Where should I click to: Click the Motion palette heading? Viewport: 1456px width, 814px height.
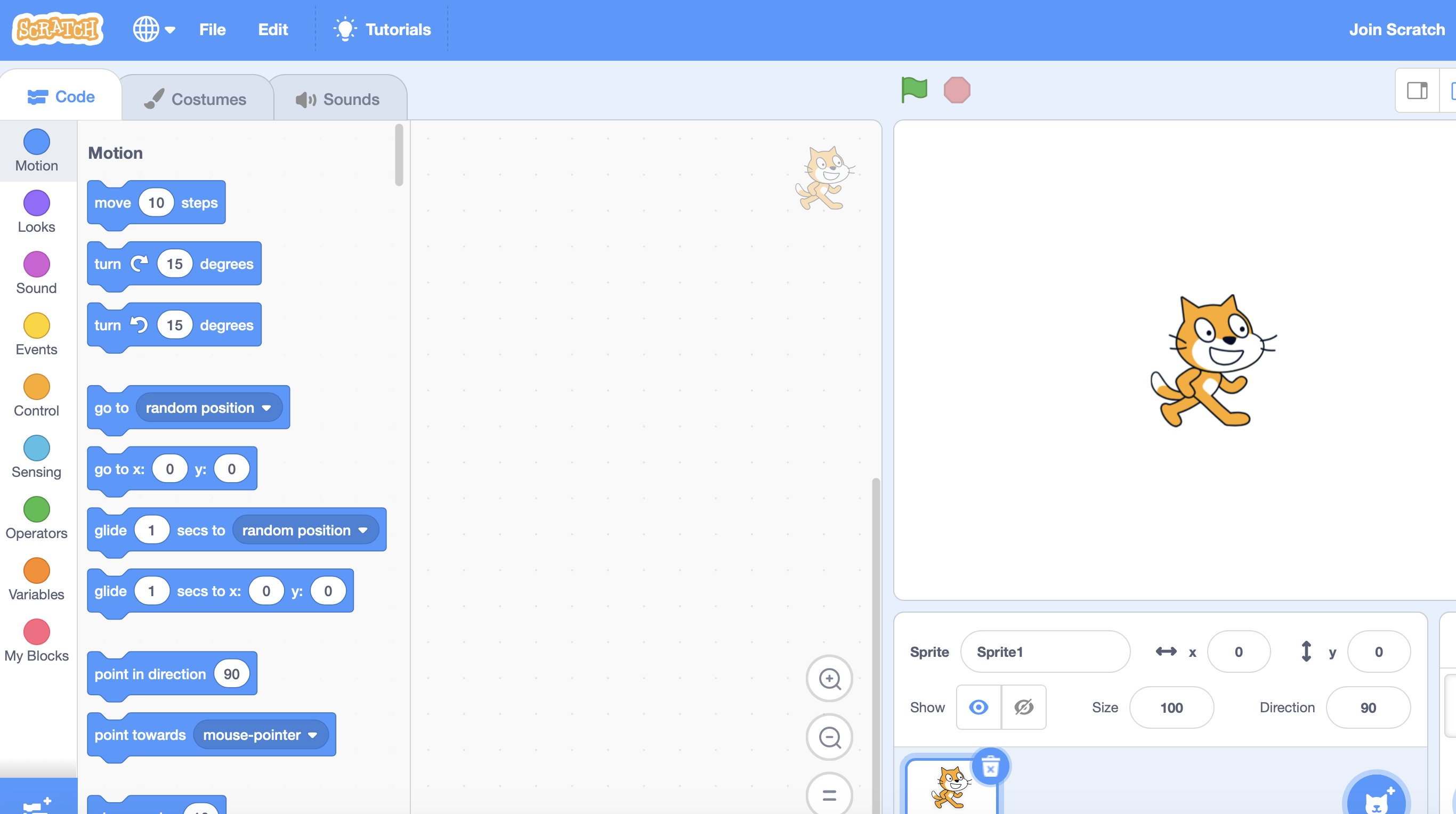pos(115,152)
